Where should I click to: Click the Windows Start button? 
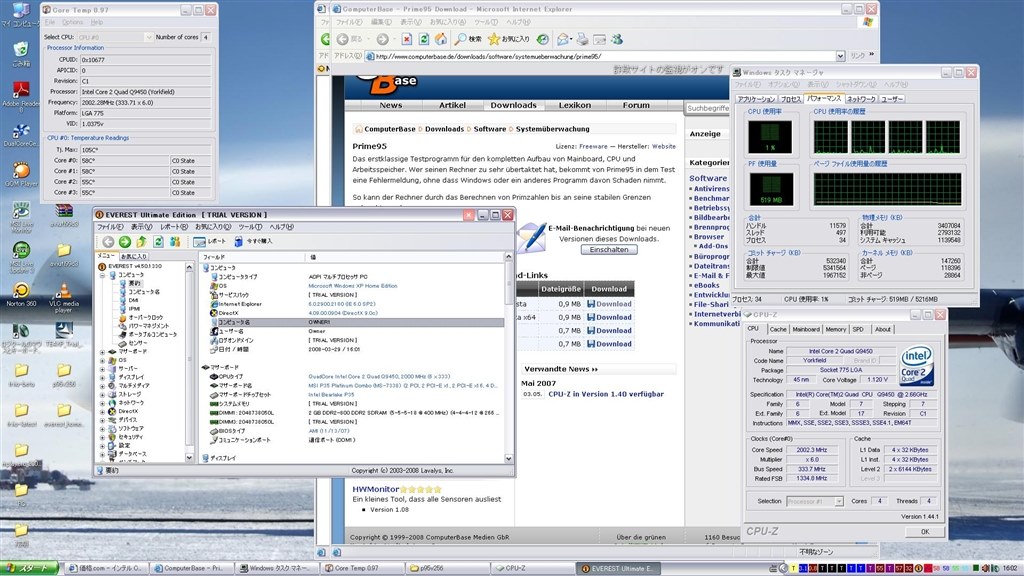29,568
